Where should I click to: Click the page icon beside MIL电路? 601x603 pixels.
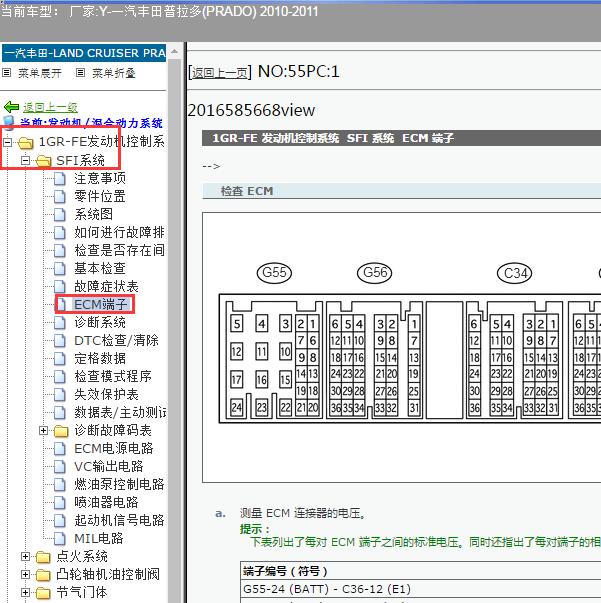click(x=60, y=538)
